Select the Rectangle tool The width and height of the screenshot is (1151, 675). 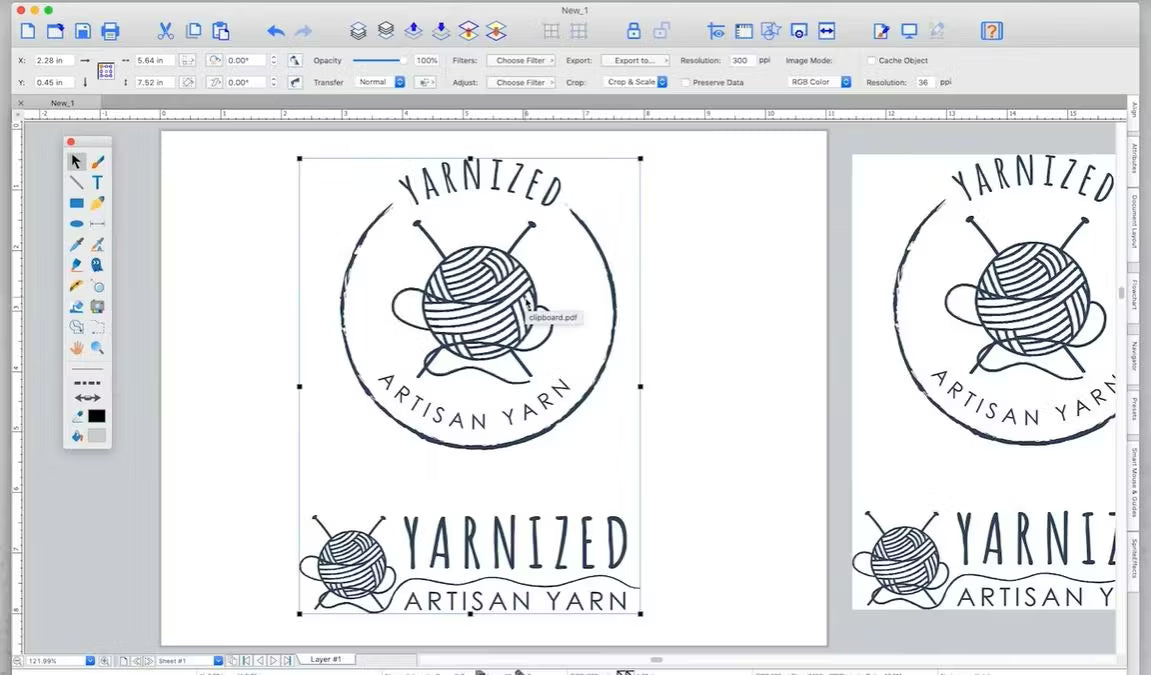75,203
